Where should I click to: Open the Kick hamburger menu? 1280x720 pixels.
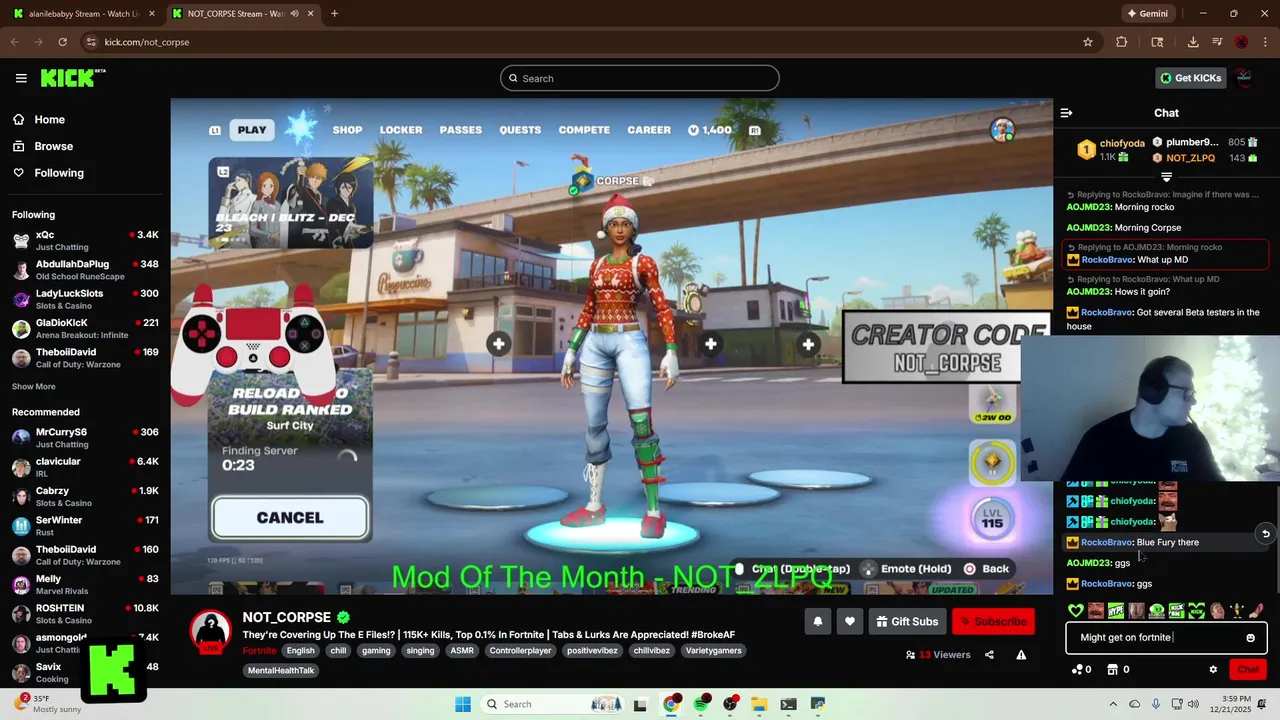[x=21, y=78]
